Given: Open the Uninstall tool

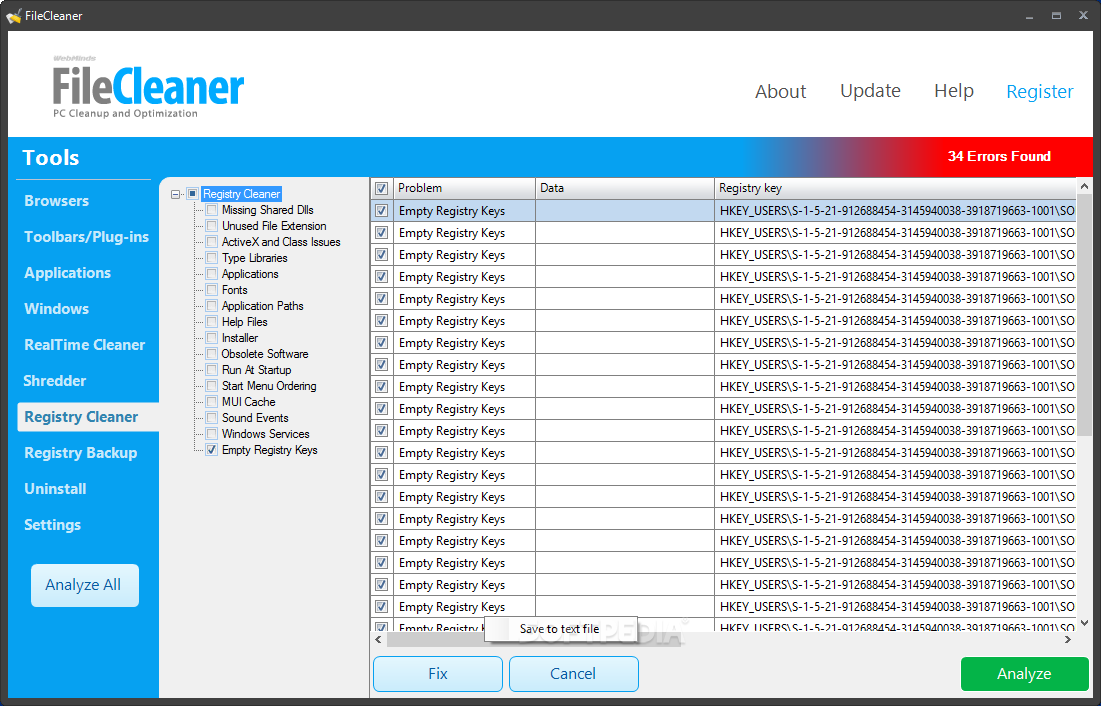Looking at the screenshot, I should click(55, 489).
